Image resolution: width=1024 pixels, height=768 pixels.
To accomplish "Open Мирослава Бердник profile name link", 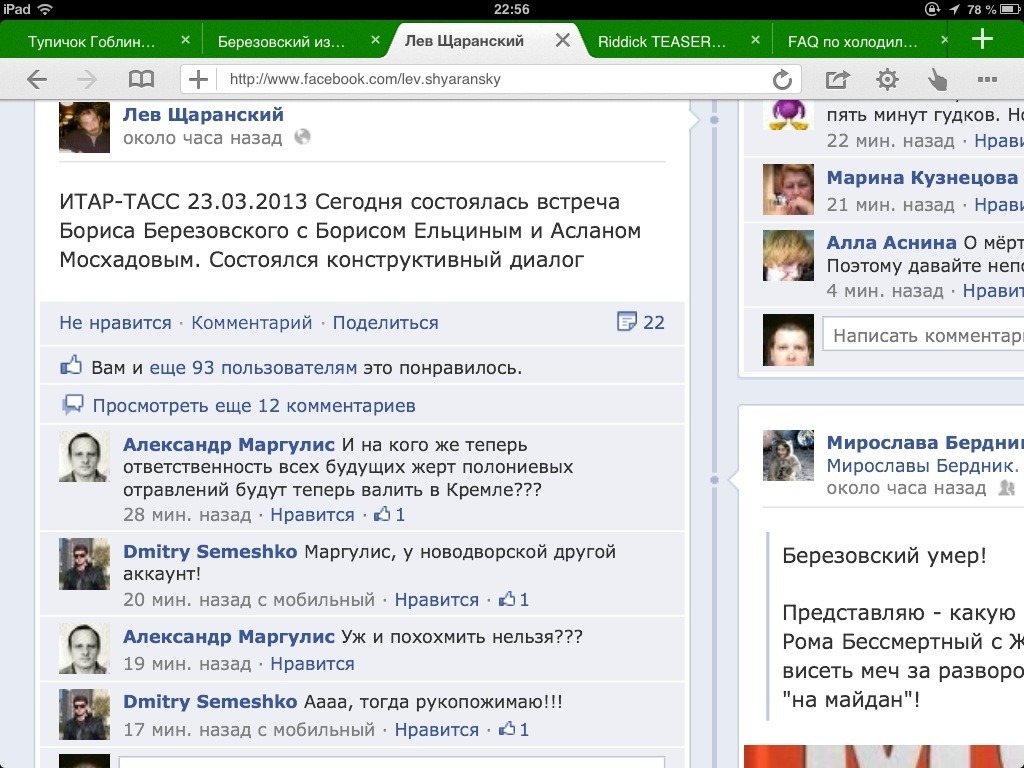I will click(925, 443).
